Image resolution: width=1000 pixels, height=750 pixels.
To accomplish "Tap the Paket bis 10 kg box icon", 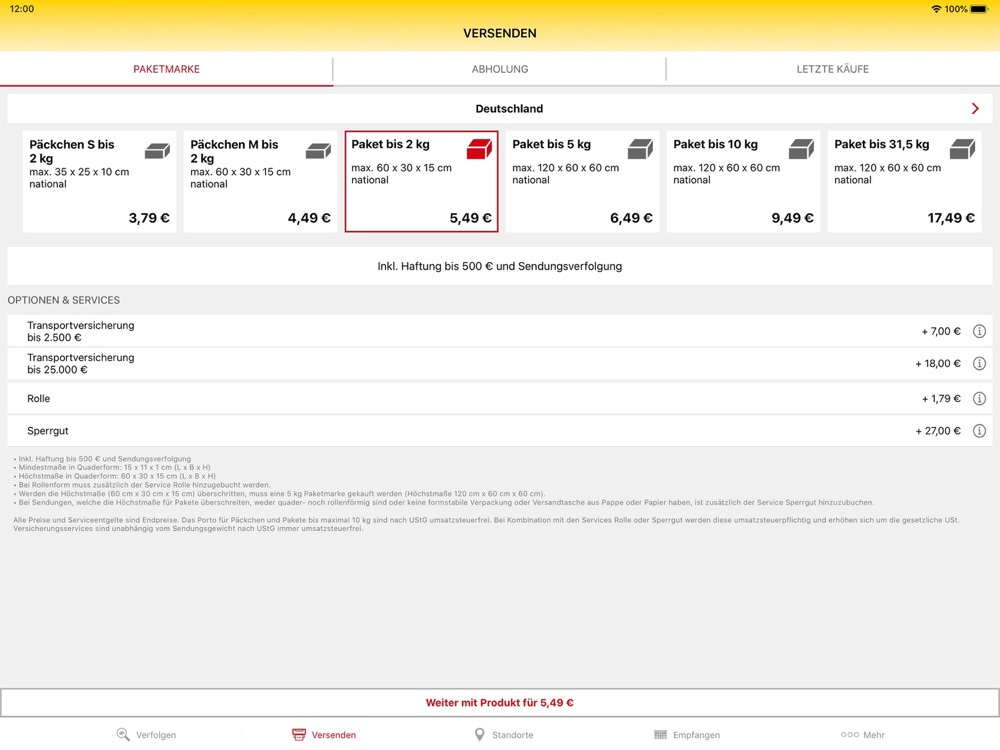I will tap(802, 149).
